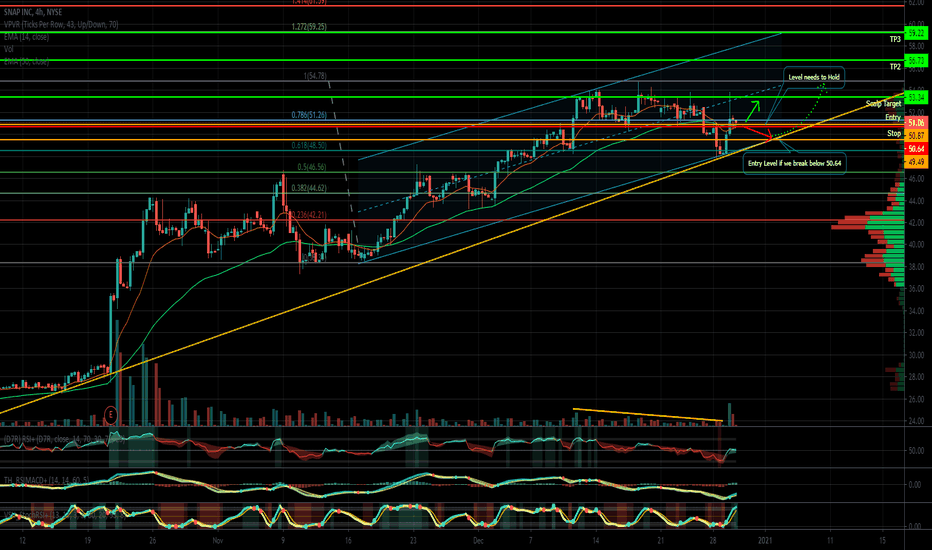Click the 50.00 RSI pane scale value
The image size is (932, 550).
pyautogui.click(x=916, y=451)
